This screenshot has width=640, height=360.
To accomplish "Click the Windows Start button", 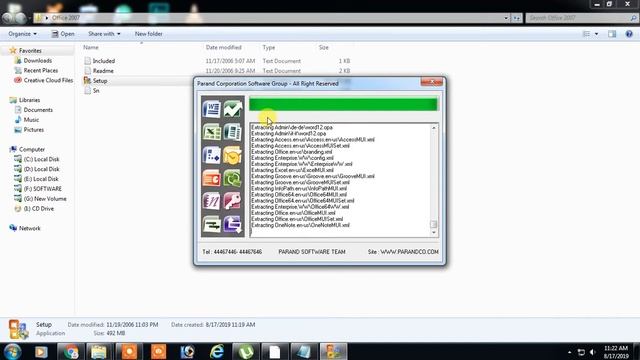I will tap(12, 351).
